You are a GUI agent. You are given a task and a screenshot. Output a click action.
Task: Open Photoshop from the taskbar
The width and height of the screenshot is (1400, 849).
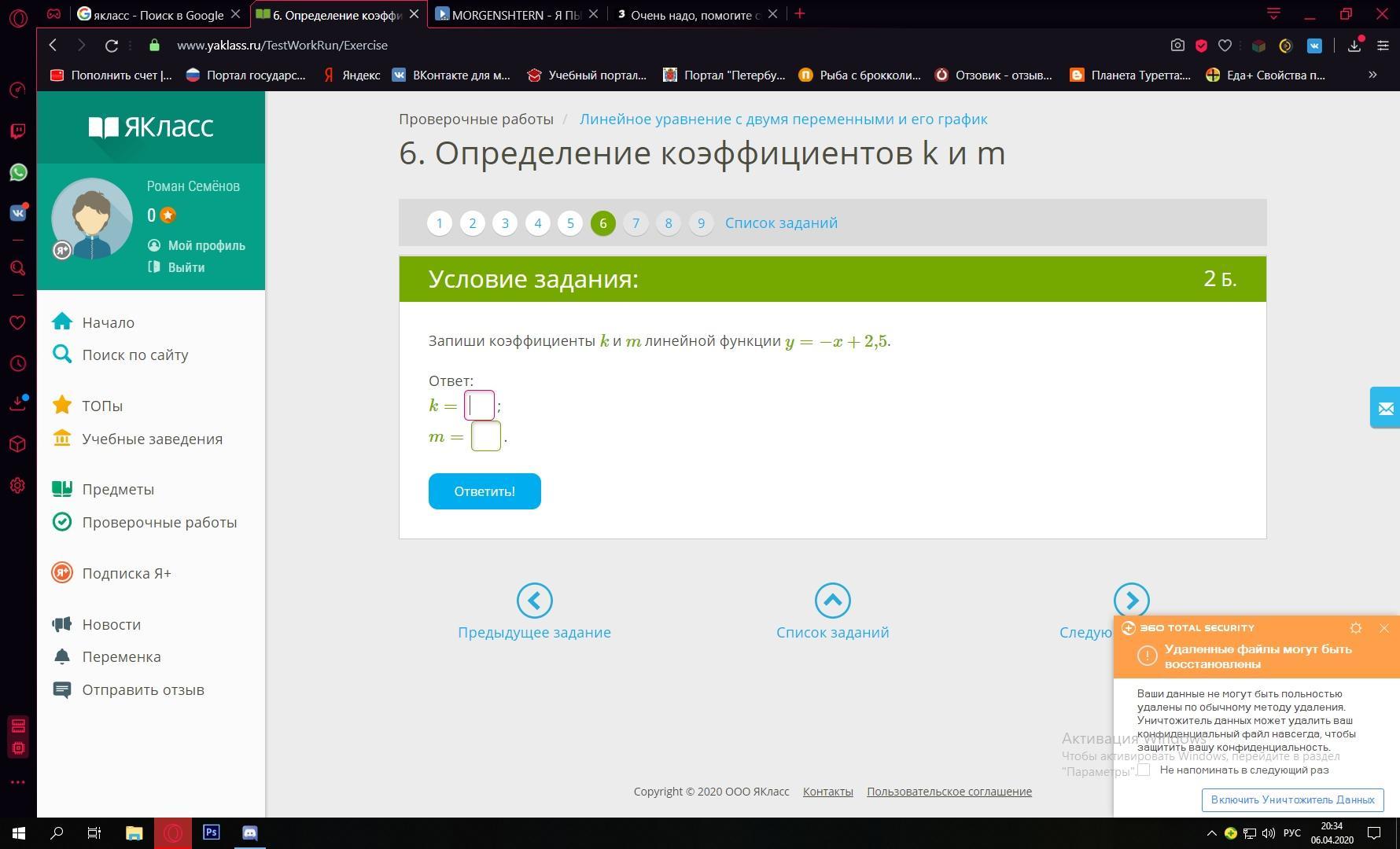pos(212,832)
